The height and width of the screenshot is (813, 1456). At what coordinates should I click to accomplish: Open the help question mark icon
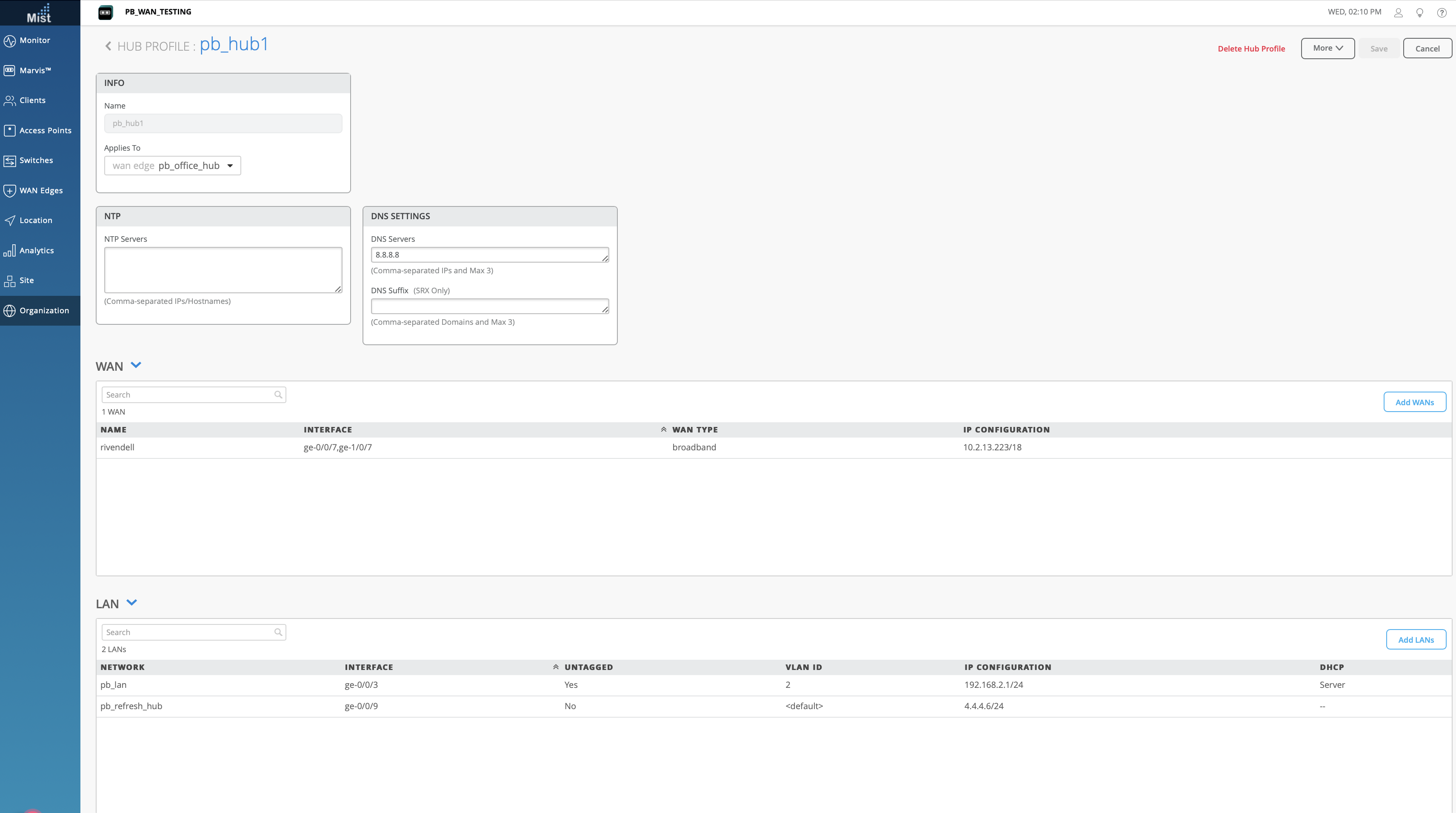[x=1441, y=12]
